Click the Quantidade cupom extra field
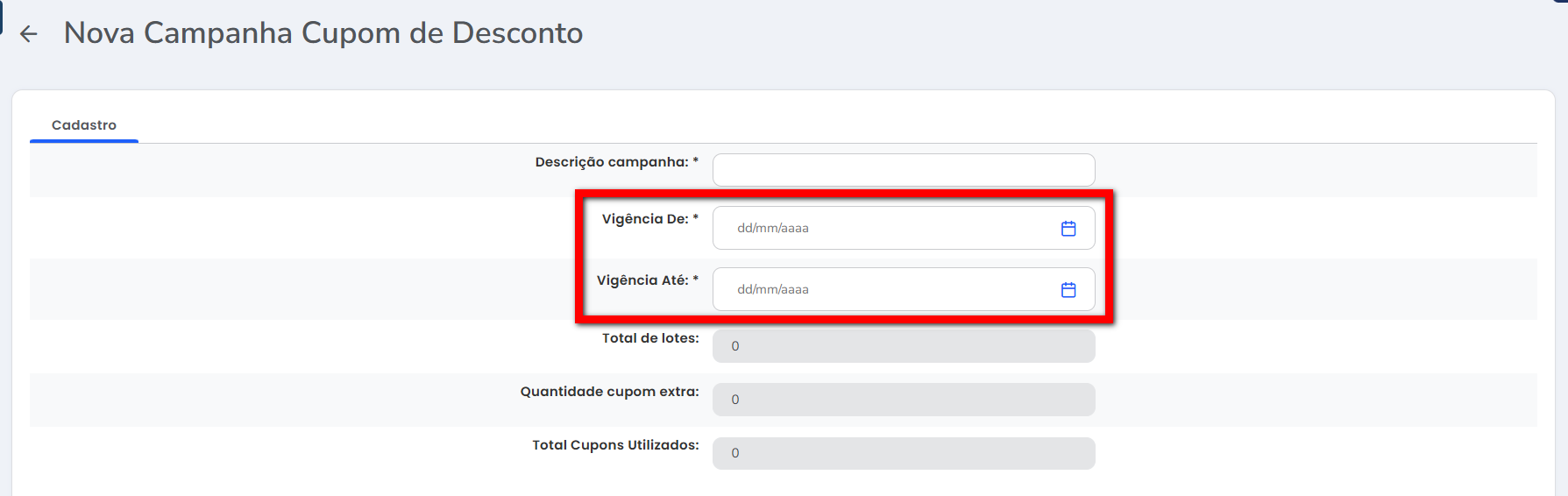 pyautogui.click(x=903, y=400)
